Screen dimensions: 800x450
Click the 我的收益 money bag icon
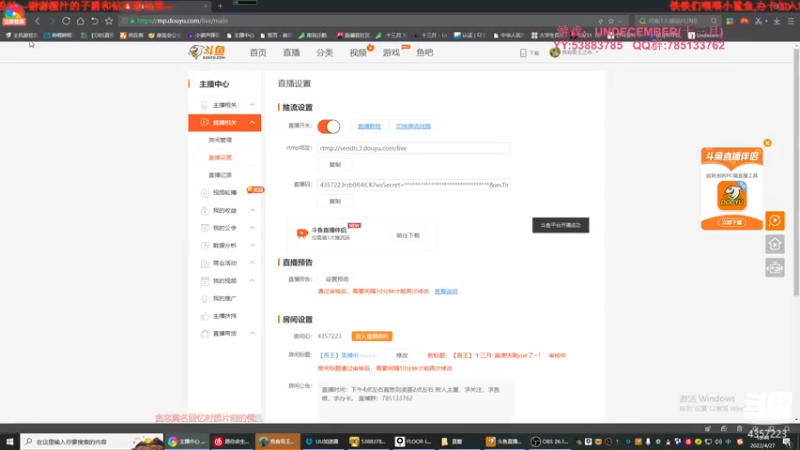[x=204, y=210]
